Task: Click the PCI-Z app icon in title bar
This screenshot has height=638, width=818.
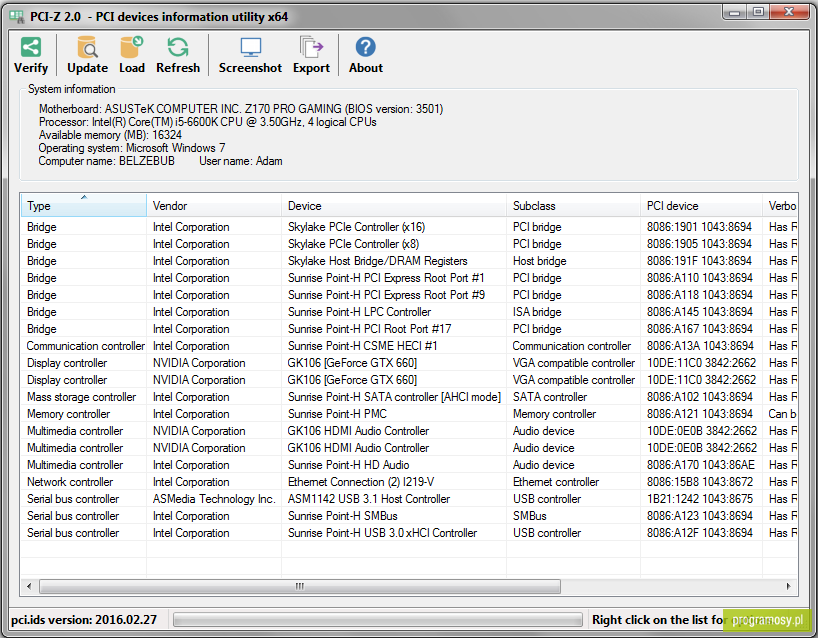Action: pos(17,17)
